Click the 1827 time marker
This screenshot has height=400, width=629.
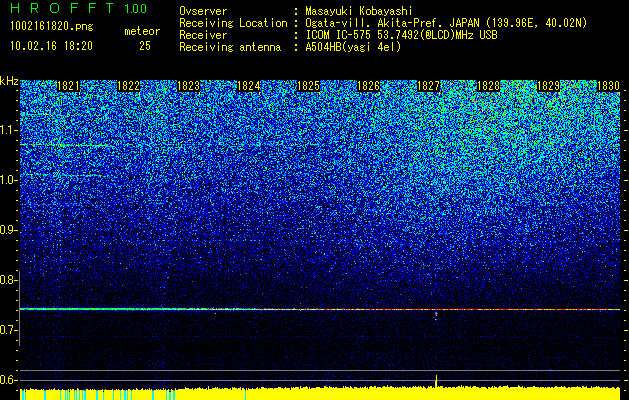click(x=429, y=86)
